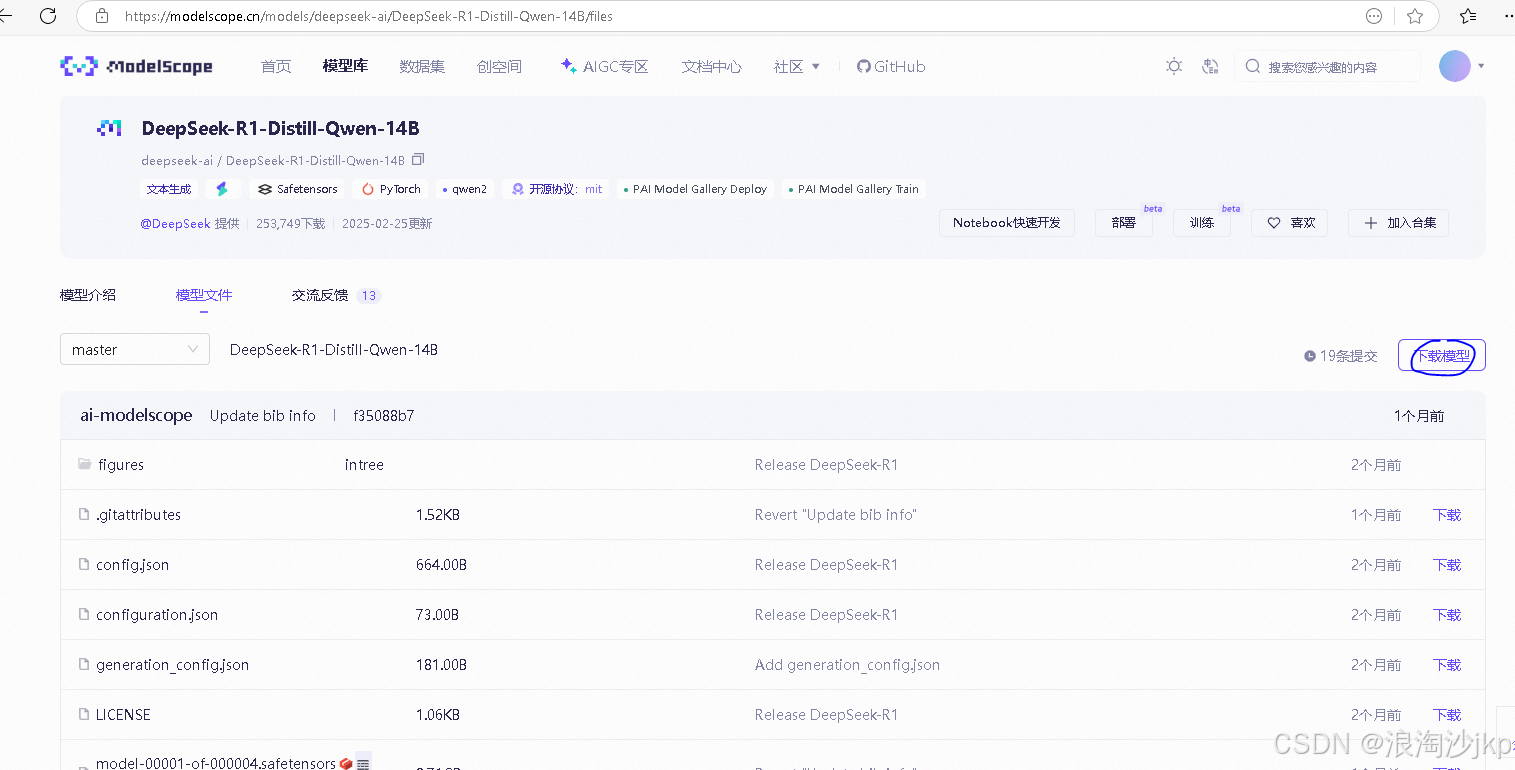Screen dimensions: 1515x770
Task: Open 创空间 in navigation
Action: 499,66
